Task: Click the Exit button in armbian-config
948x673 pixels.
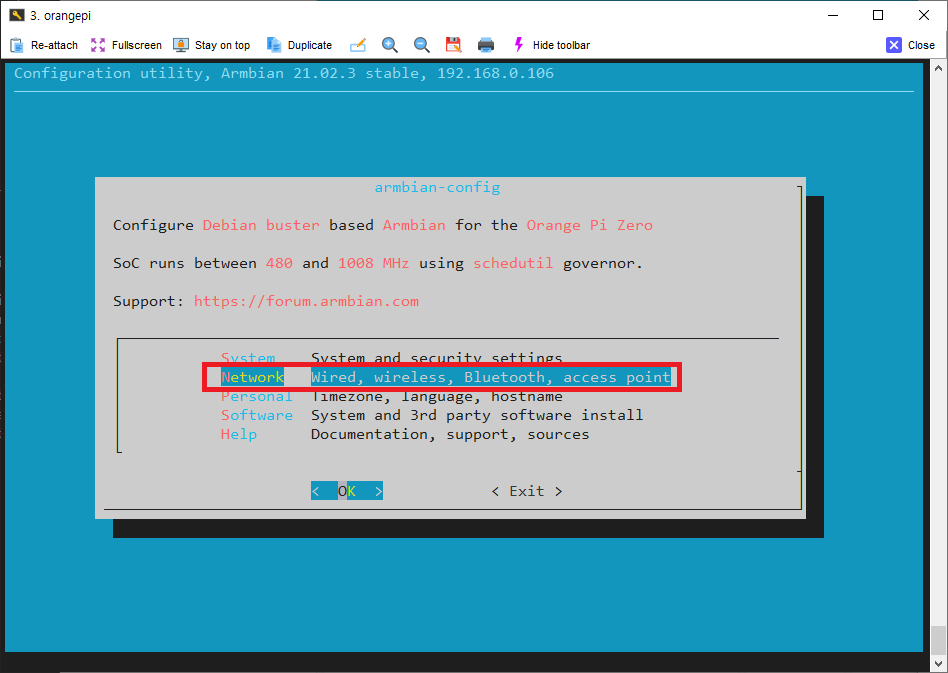Action: 527,491
